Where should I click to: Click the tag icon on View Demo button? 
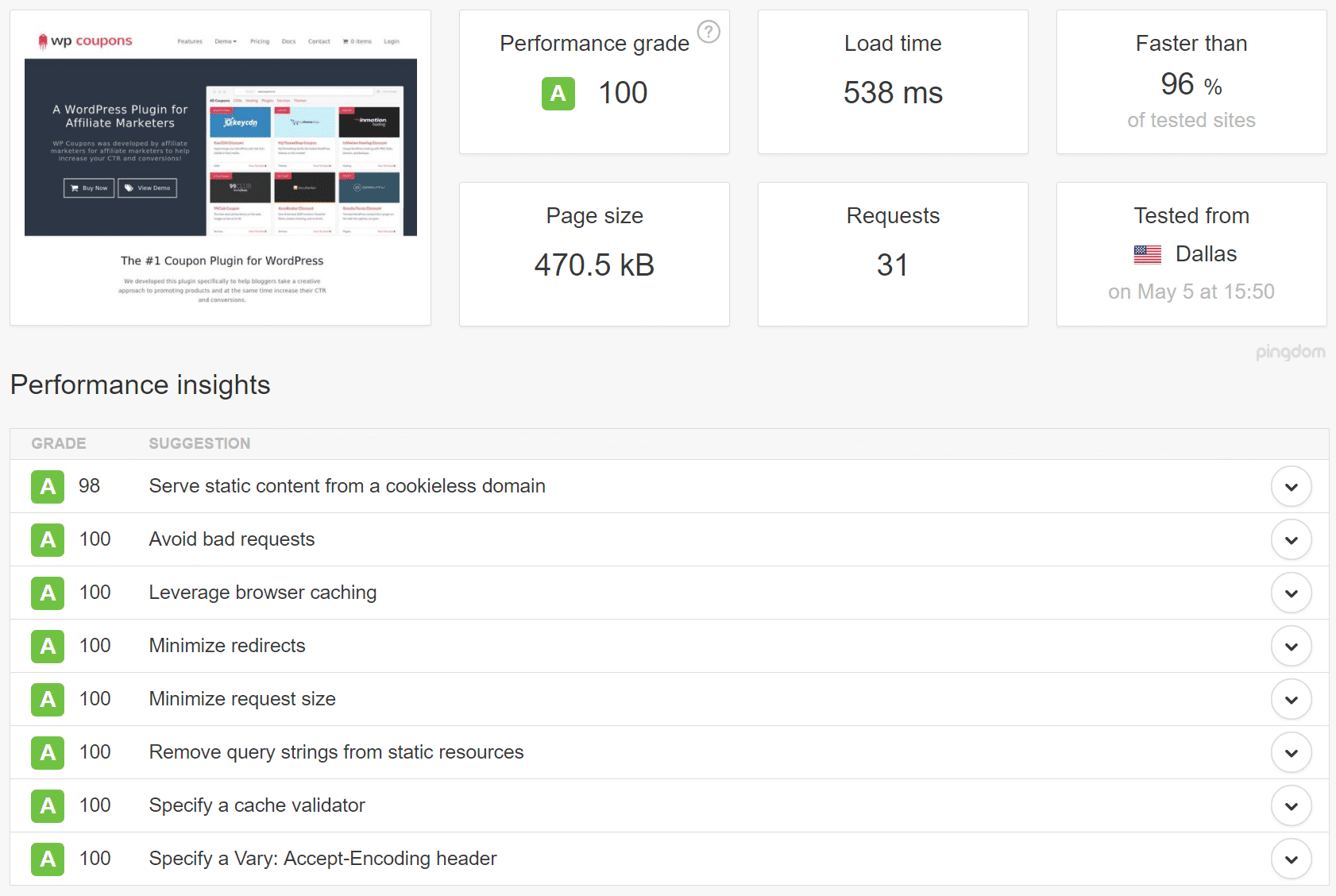pos(128,188)
